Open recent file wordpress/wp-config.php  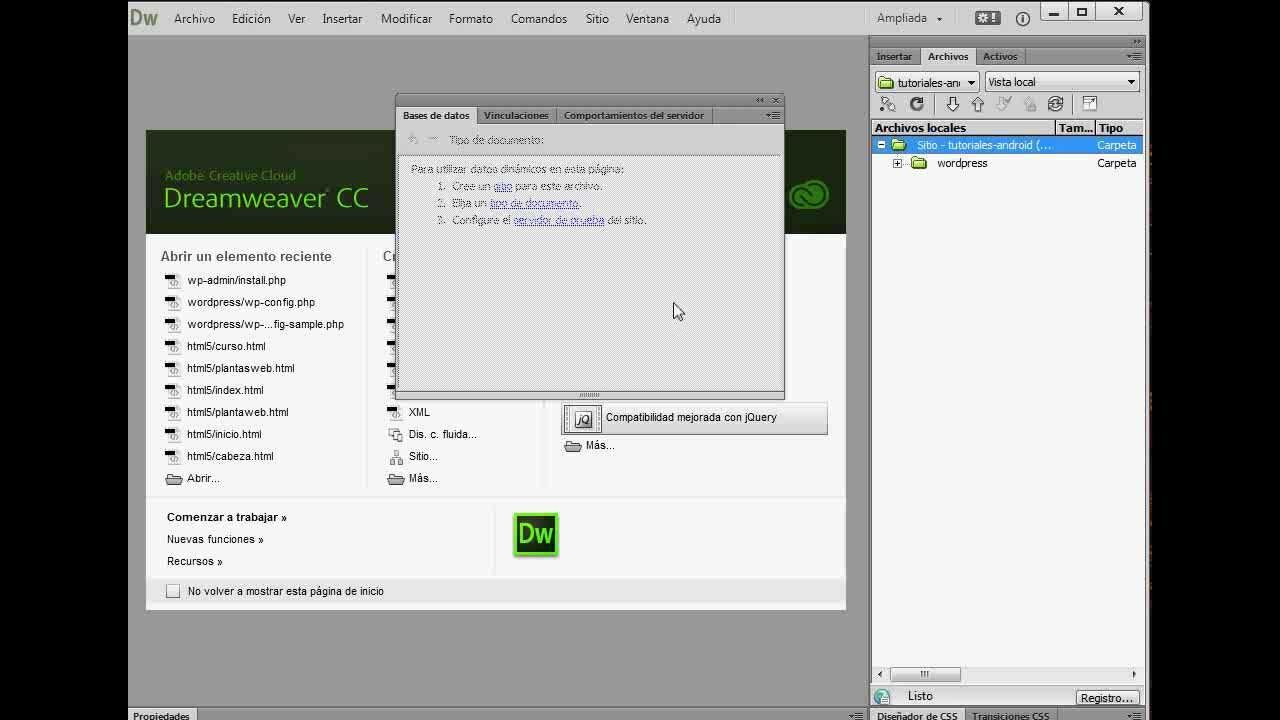coord(251,302)
